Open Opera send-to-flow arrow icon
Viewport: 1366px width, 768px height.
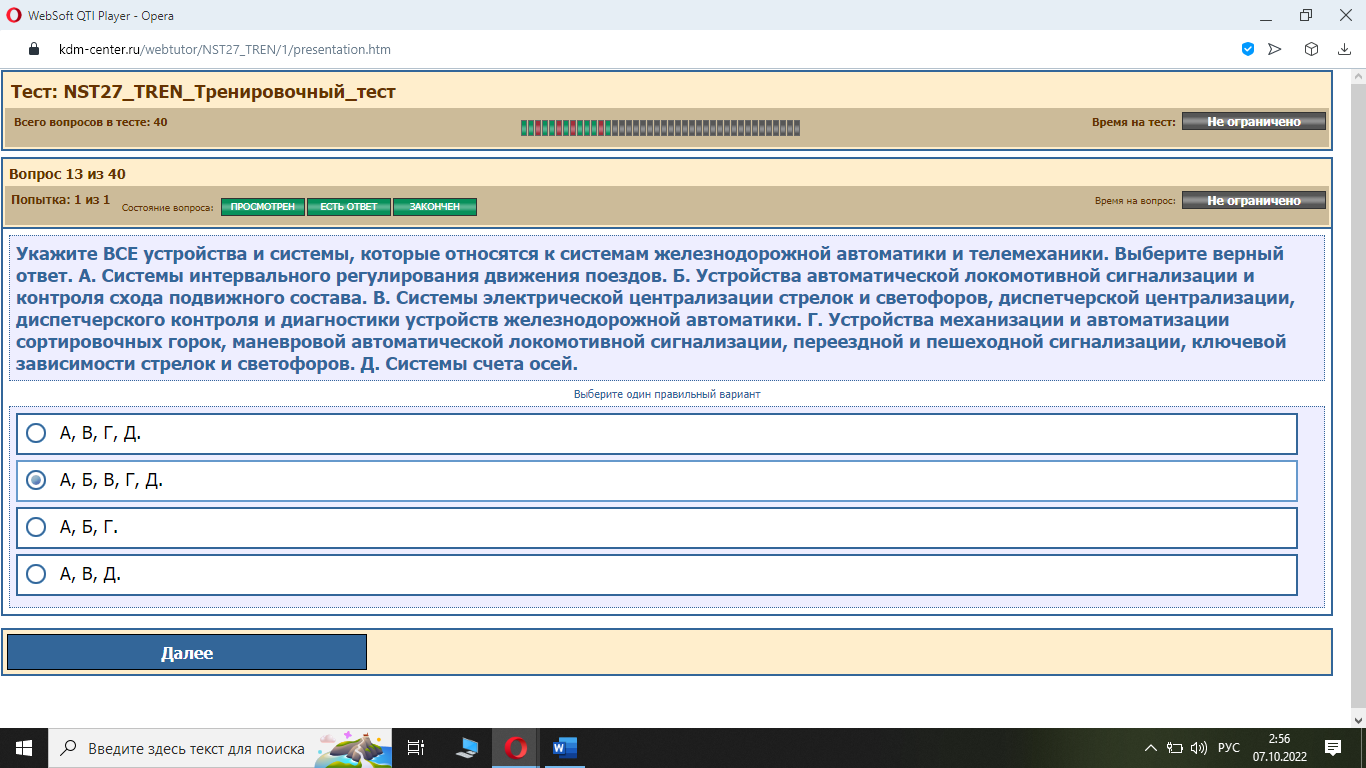click(x=1275, y=49)
